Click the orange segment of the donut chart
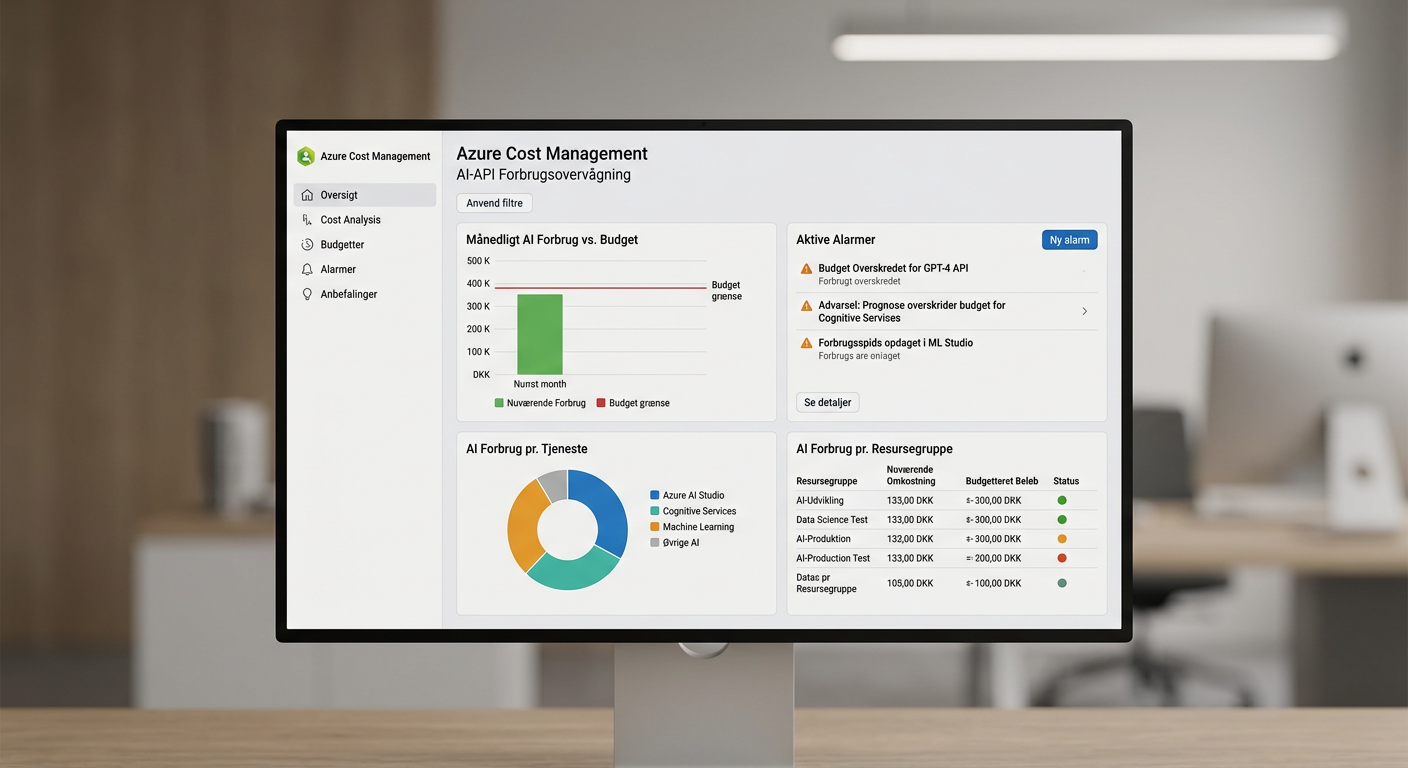This screenshot has height=768, width=1408. [x=523, y=525]
